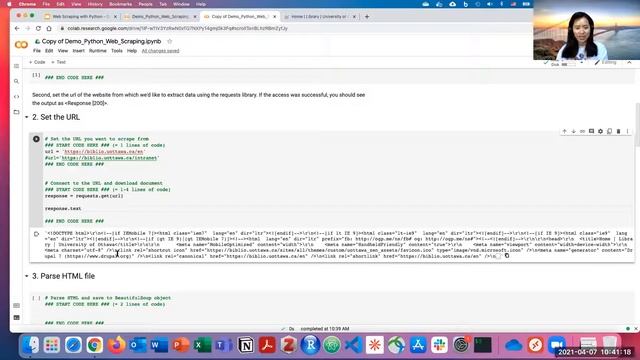The image size is (640, 360).
Task: Clear the output of the URL cell
Action: [x=36, y=234]
